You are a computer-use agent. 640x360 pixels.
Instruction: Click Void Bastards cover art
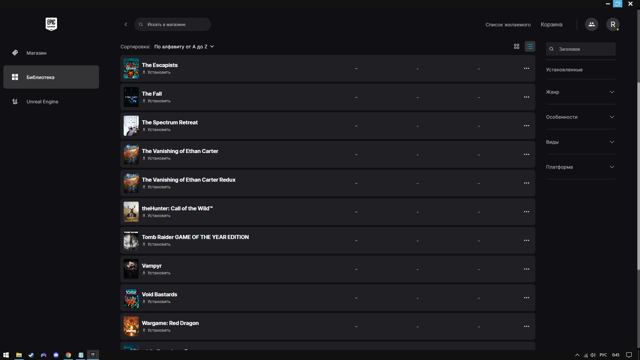[x=131, y=298]
